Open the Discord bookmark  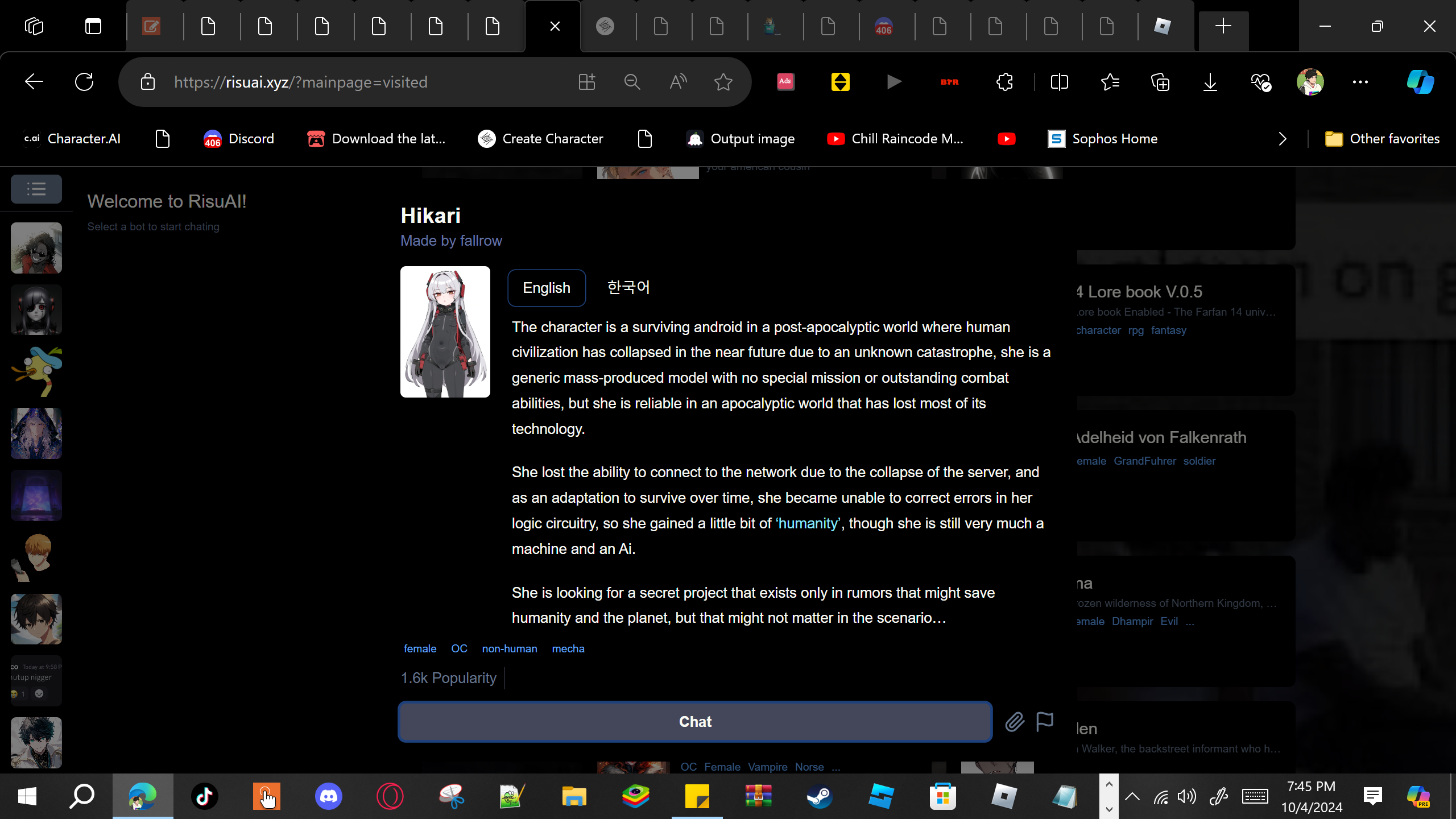pyautogui.click(x=239, y=139)
